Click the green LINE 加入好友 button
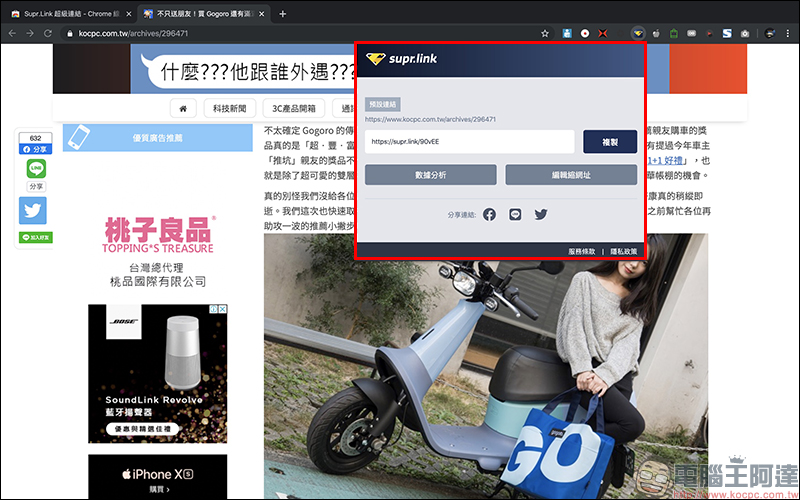The height and width of the screenshot is (500, 800). 36,237
